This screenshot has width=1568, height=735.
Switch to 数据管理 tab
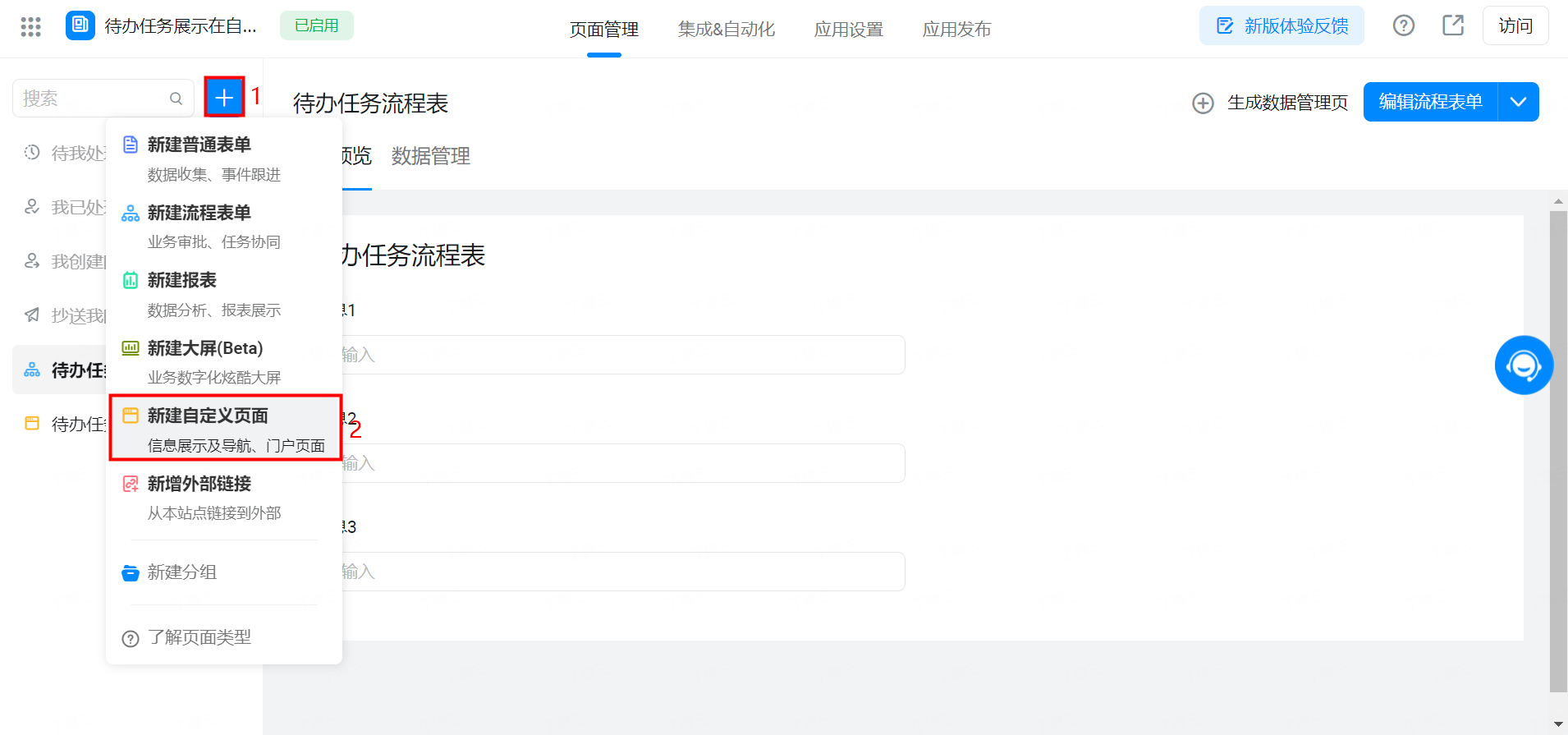coord(431,156)
